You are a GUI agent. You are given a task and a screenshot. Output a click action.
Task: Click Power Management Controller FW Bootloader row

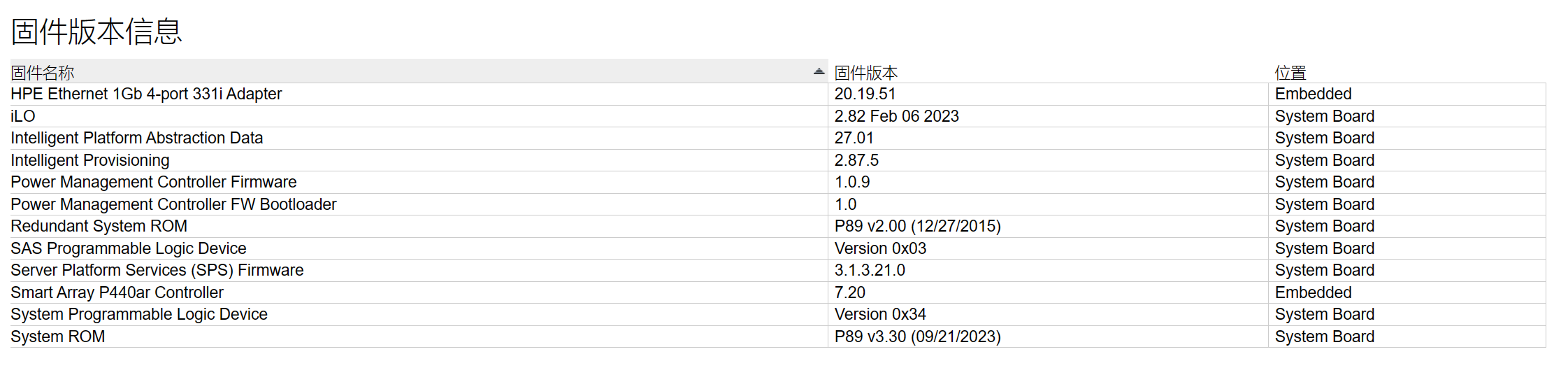click(x=173, y=204)
